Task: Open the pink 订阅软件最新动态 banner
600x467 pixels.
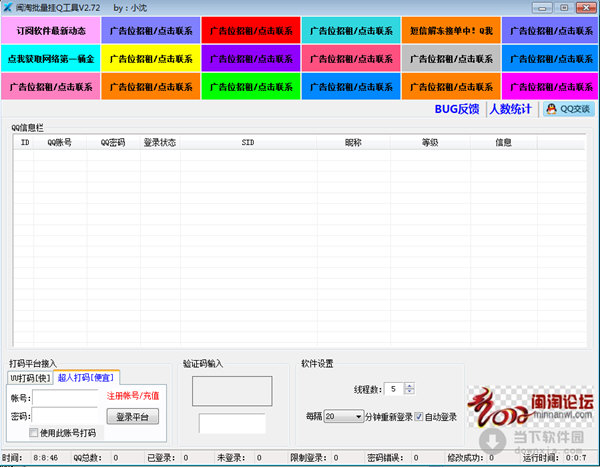Action: pos(51,30)
